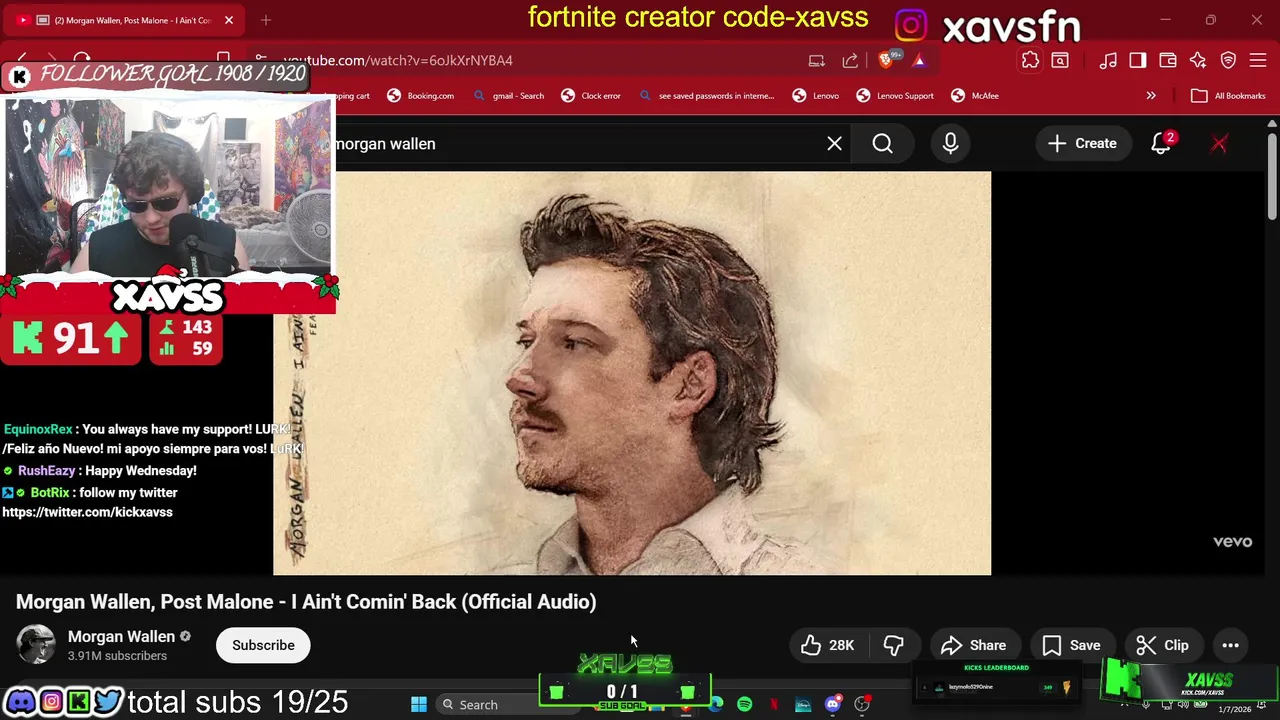The width and height of the screenshot is (1280, 720).
Task: Like the video with 28K likes
Action: [x=828, y=645]
